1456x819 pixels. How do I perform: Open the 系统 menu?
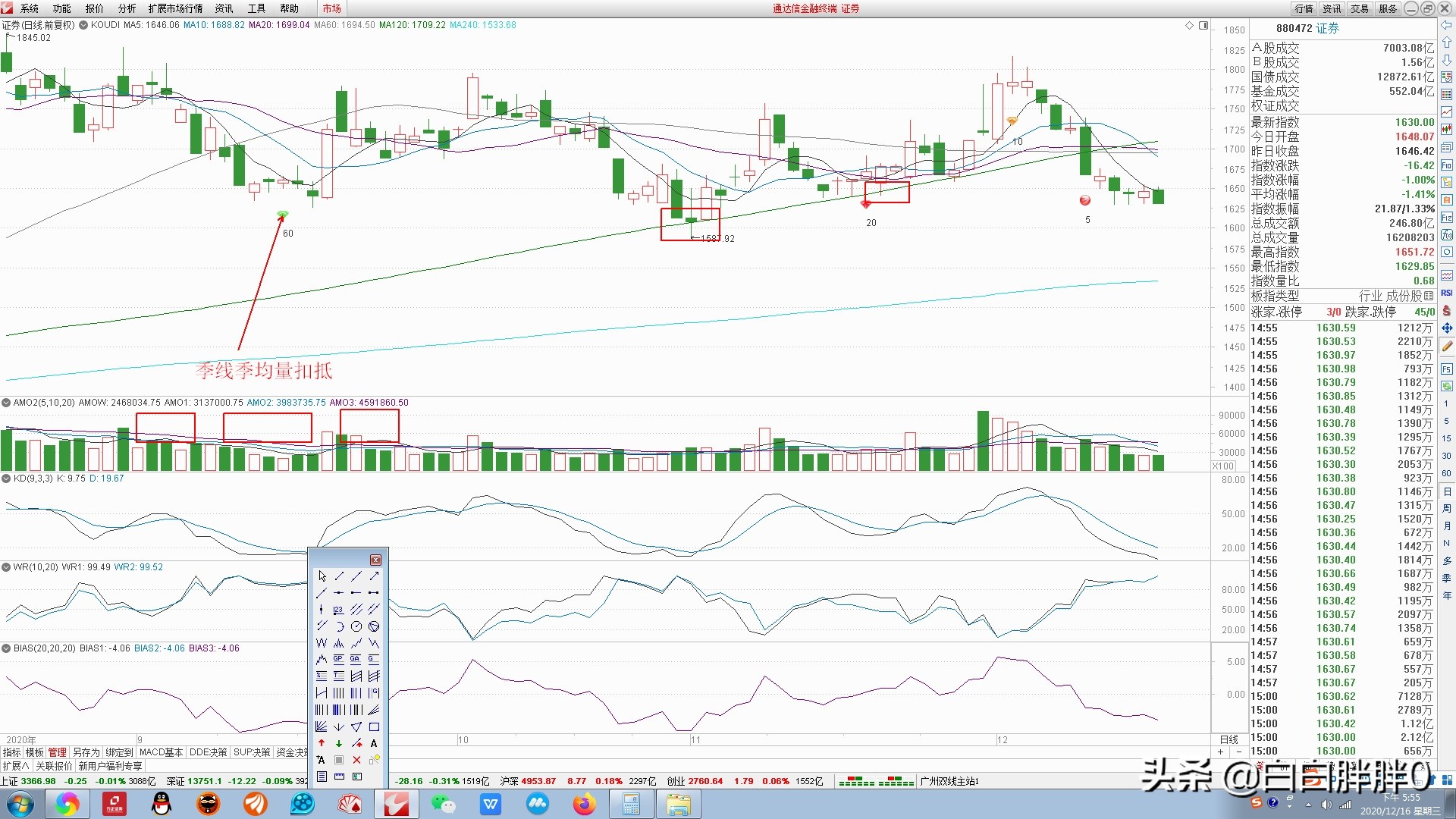pos(29,8)
